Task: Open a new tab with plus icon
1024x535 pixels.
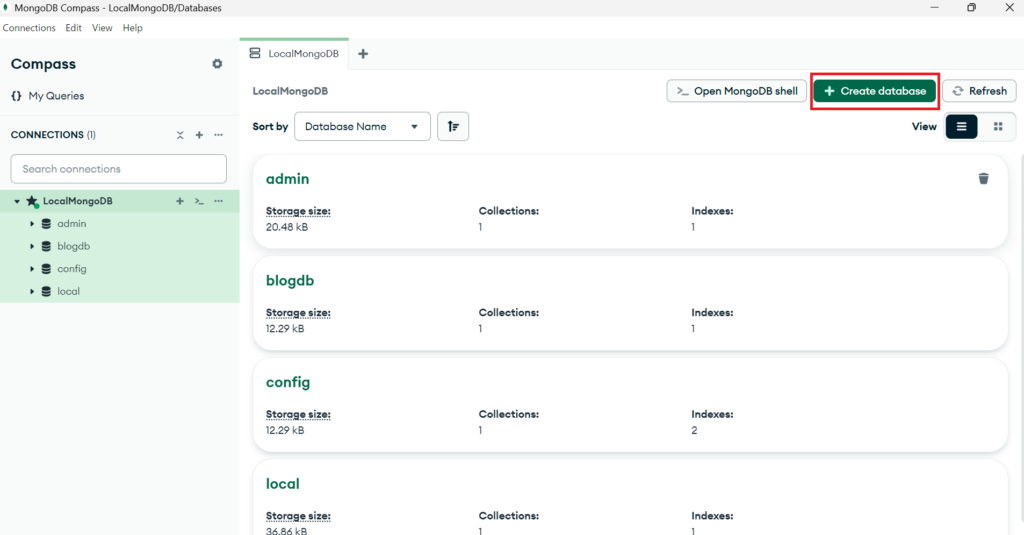Action: tap(363, 54)
